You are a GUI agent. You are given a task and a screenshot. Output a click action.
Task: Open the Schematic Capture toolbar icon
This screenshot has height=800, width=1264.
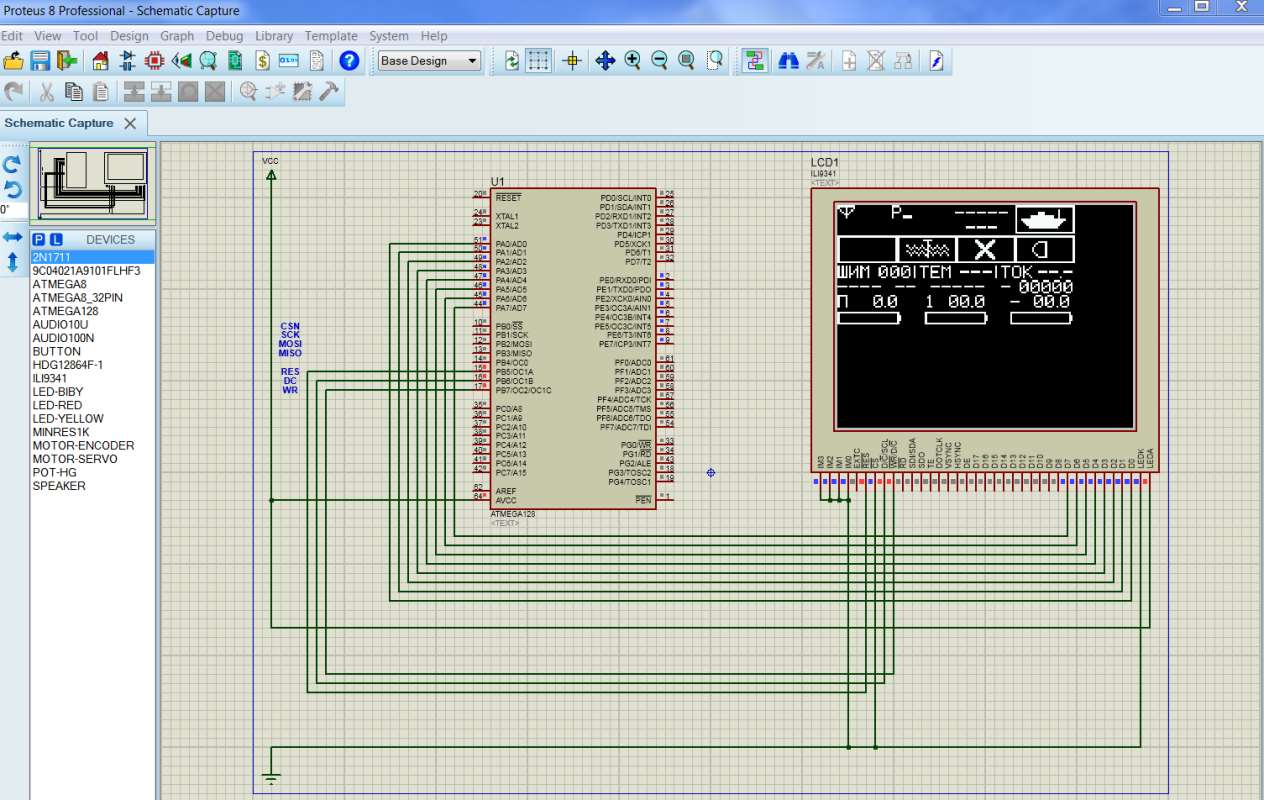pos(128,61)
